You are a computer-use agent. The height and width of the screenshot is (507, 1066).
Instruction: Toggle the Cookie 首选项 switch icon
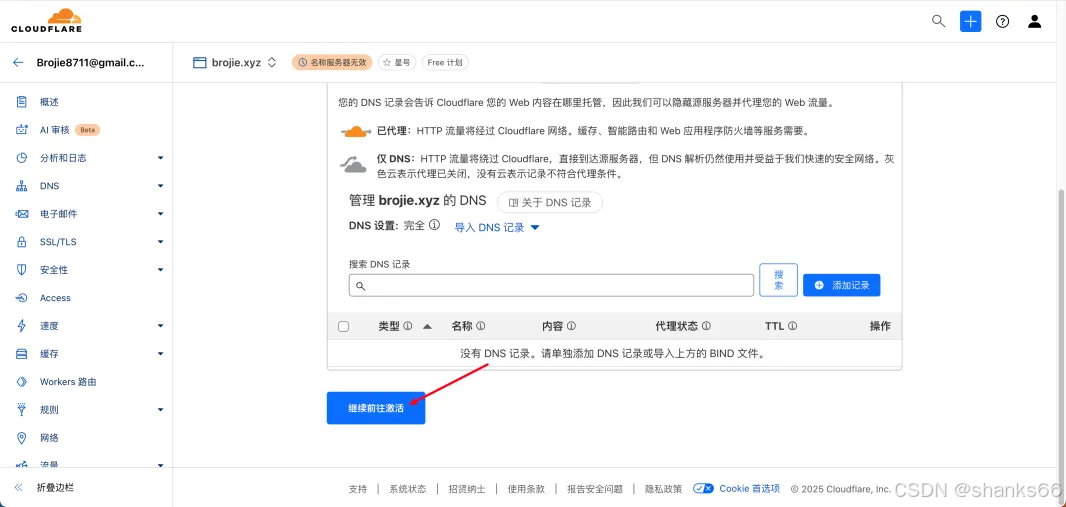pos(704,489)
